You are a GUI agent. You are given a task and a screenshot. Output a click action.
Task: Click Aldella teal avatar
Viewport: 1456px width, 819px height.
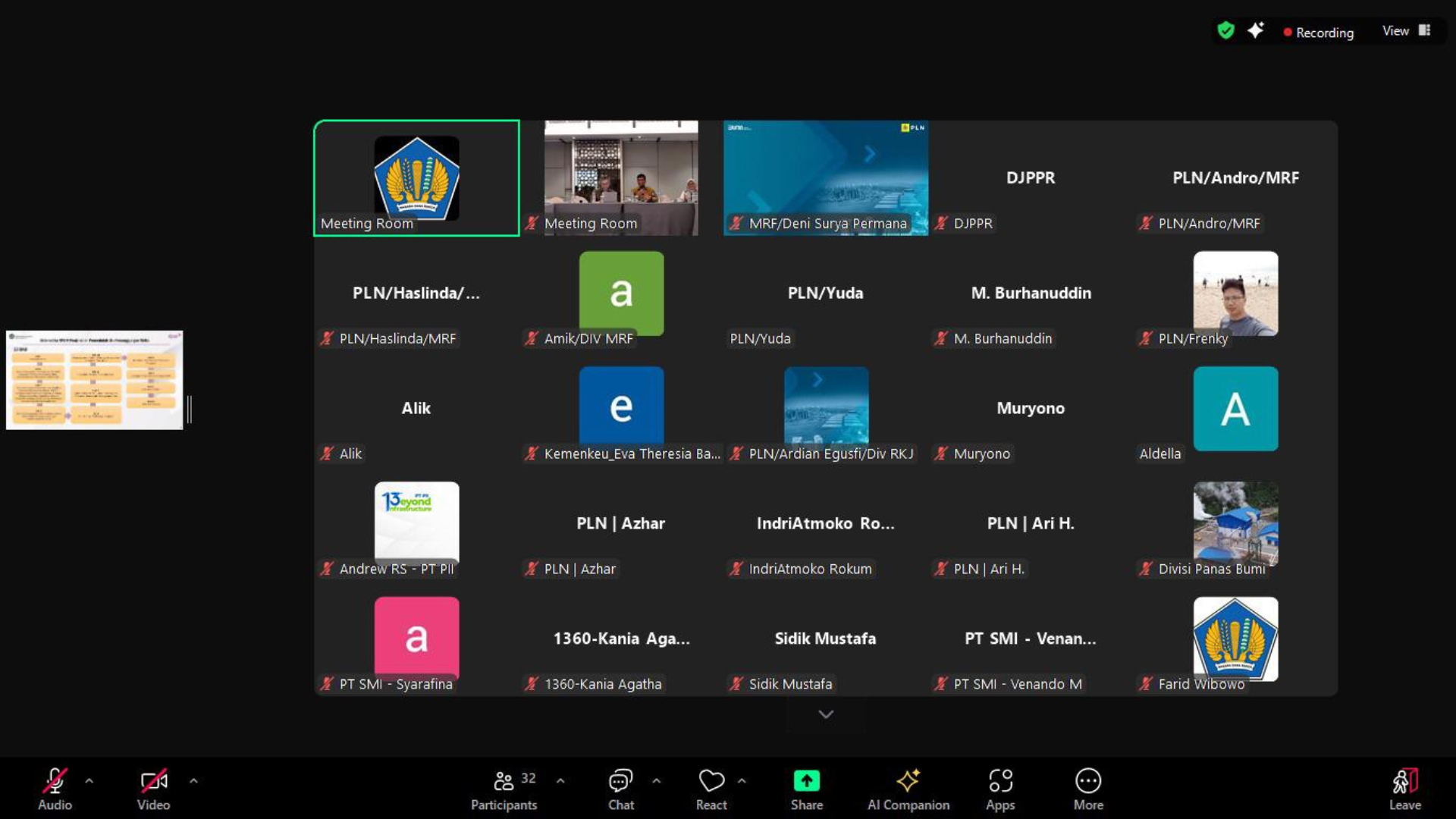(1235, 409)
